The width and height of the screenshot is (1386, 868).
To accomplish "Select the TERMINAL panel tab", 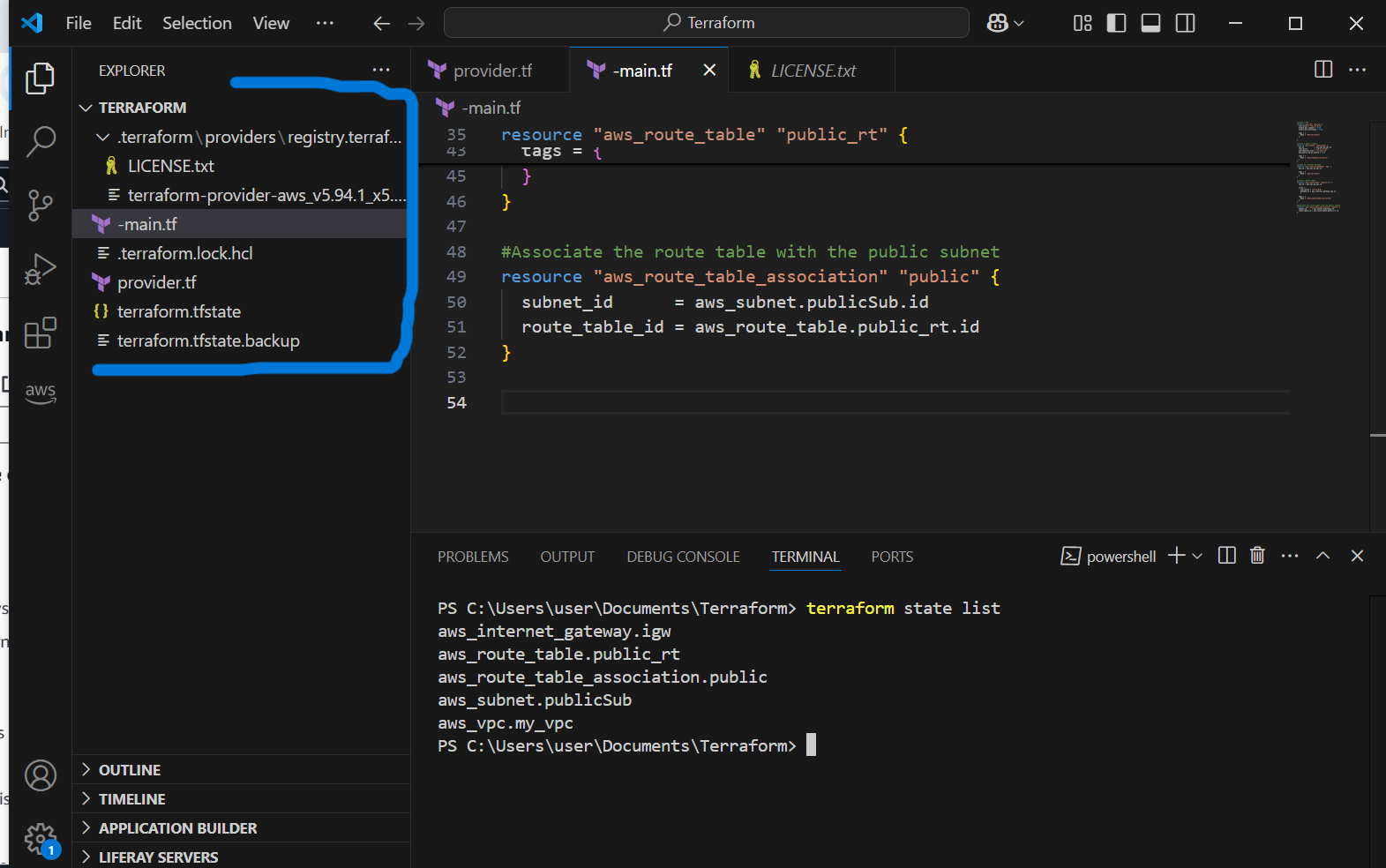I will [x=805, y=557].
